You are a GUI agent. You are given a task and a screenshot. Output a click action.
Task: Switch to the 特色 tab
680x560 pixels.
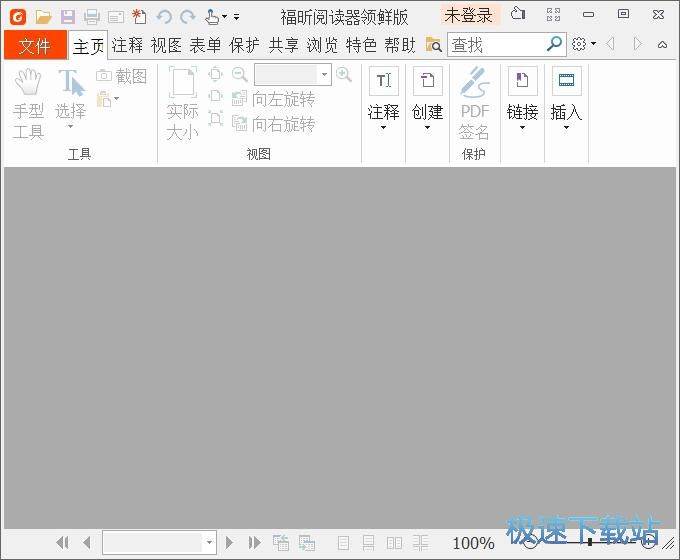point(362,45)
